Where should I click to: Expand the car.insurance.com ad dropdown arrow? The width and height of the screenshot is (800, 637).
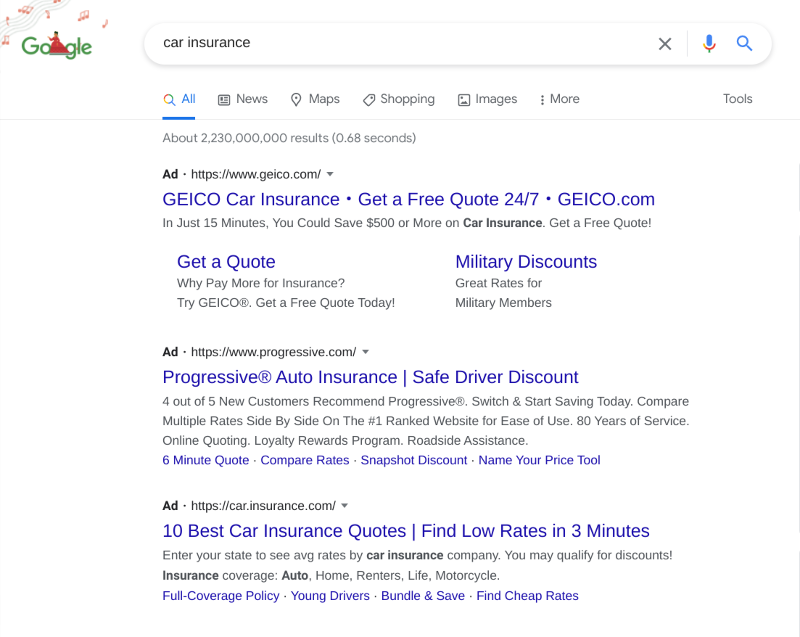(345, 506)
